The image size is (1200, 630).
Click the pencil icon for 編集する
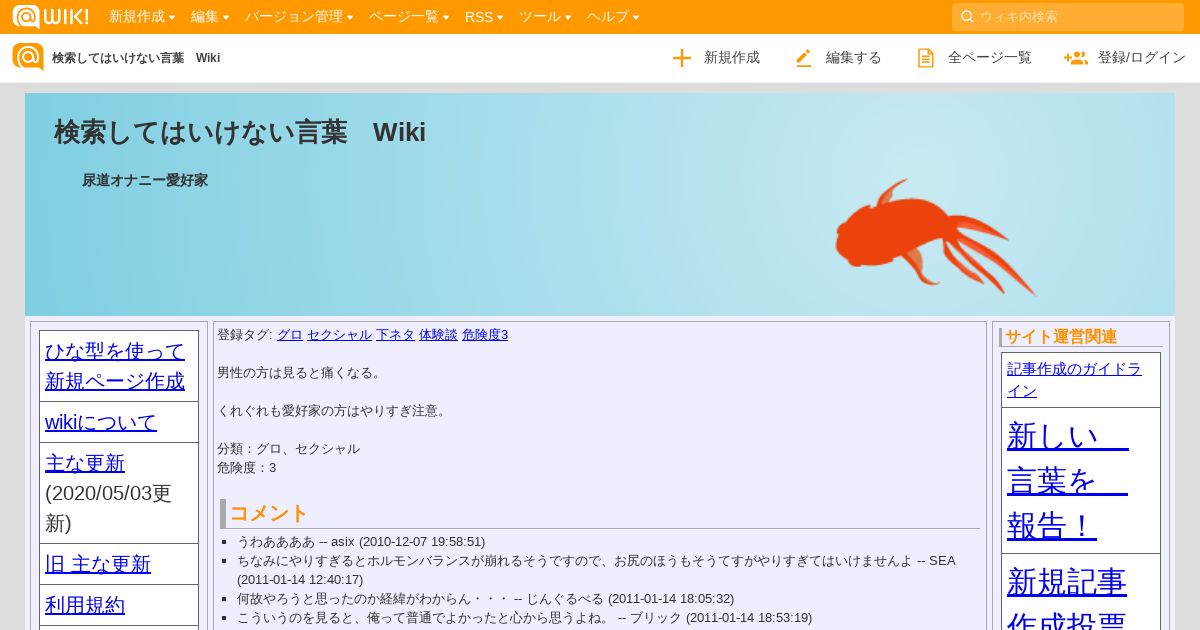tap(804, 58)
